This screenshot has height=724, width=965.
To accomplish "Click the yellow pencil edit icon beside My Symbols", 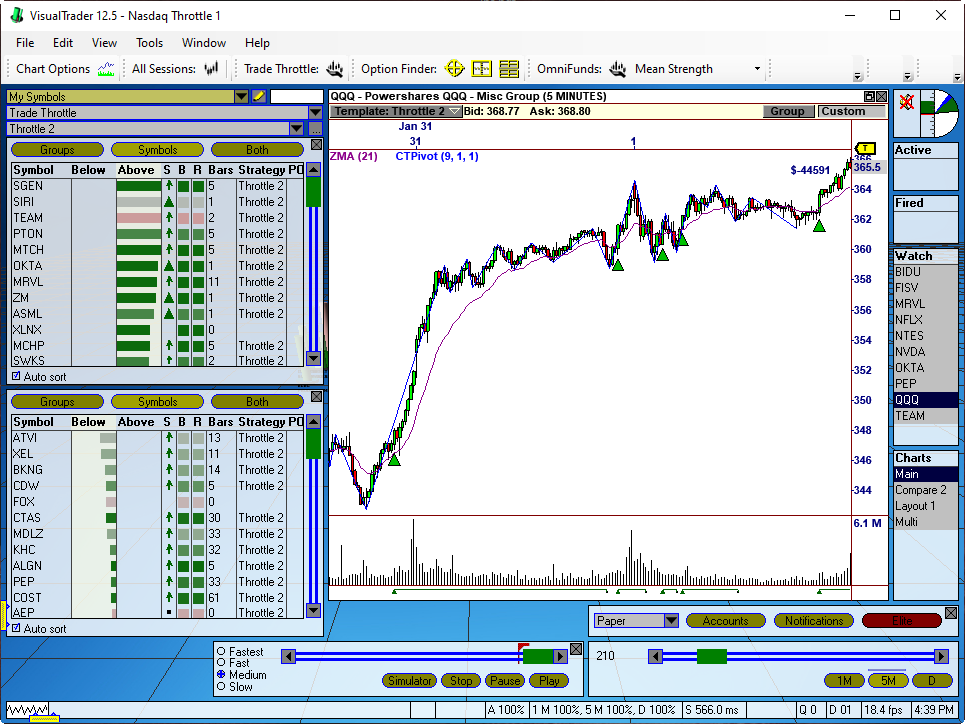I will pyautogui.click(x=258, y=97).
